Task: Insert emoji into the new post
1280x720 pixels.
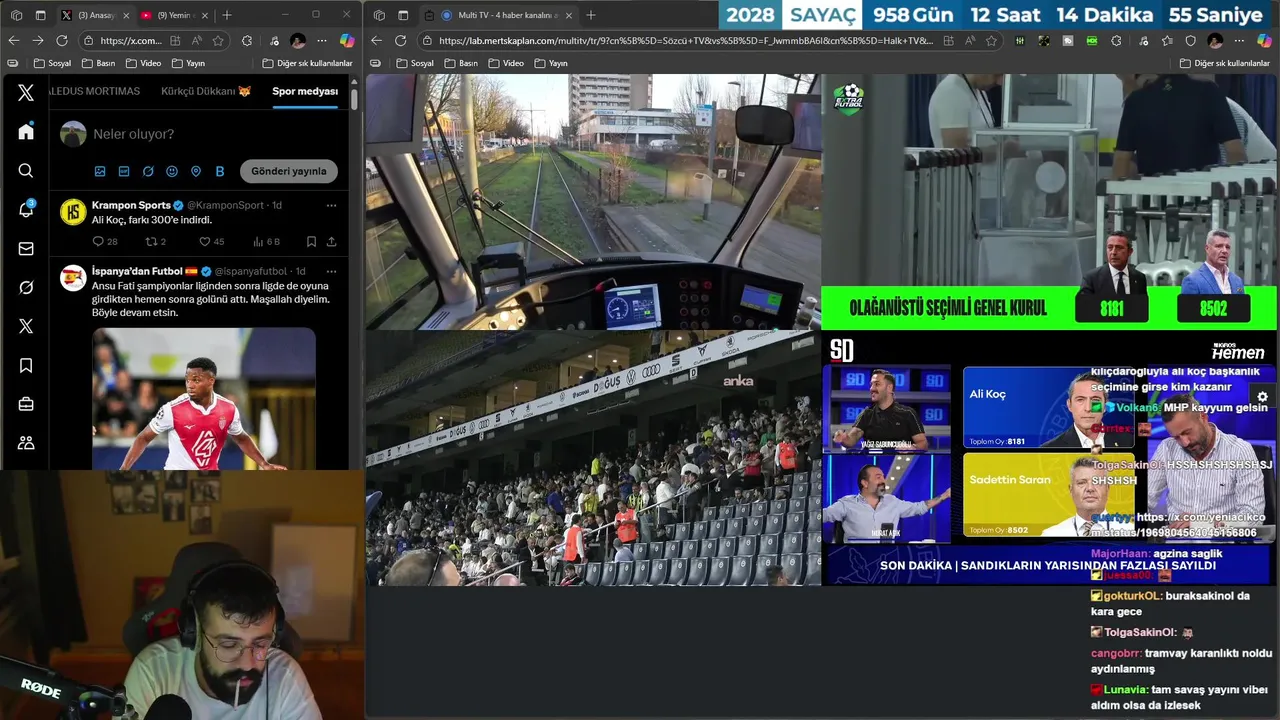Action: click(x=172, y=171)
